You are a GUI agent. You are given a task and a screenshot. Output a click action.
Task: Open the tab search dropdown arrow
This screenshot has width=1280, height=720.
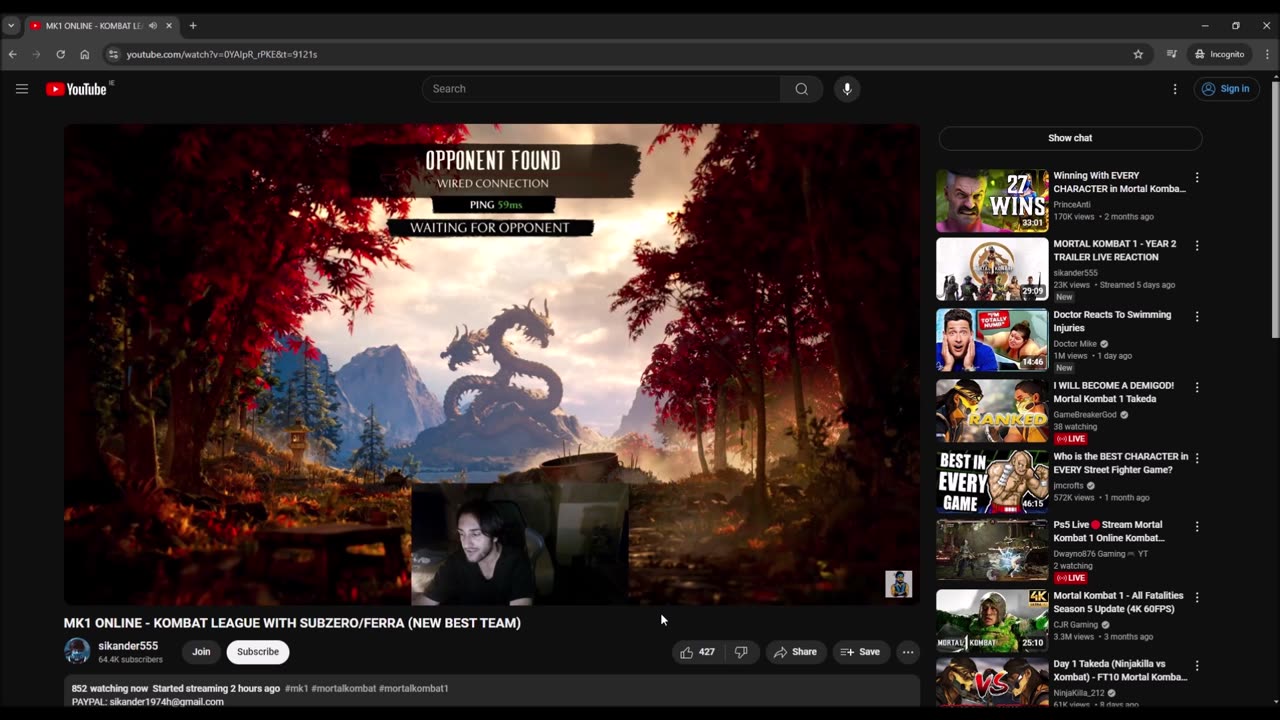[11, 26]
